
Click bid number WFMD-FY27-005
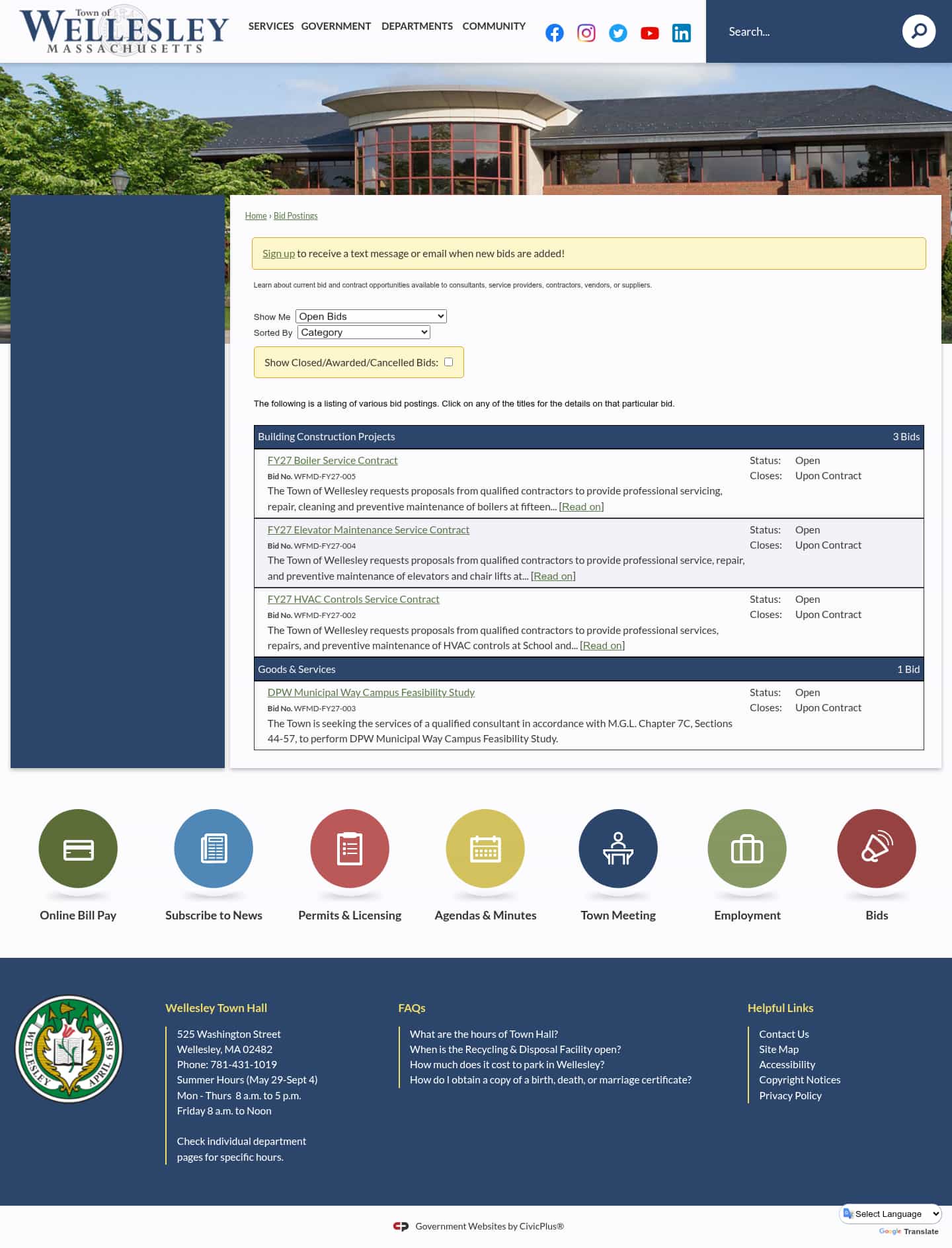[x=325, y=476]
